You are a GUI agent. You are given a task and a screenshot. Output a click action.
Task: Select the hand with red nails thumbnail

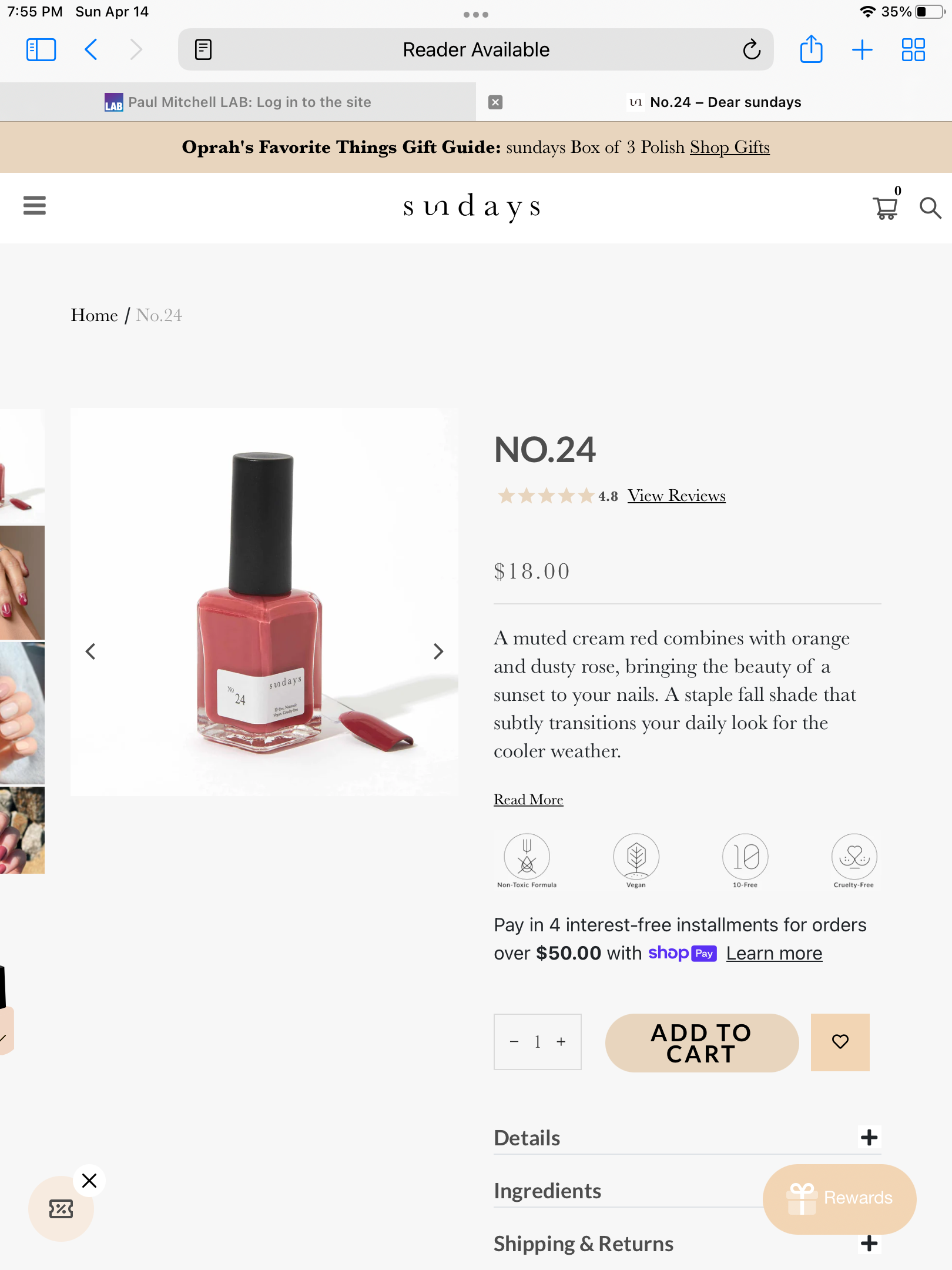click(22, 582)
